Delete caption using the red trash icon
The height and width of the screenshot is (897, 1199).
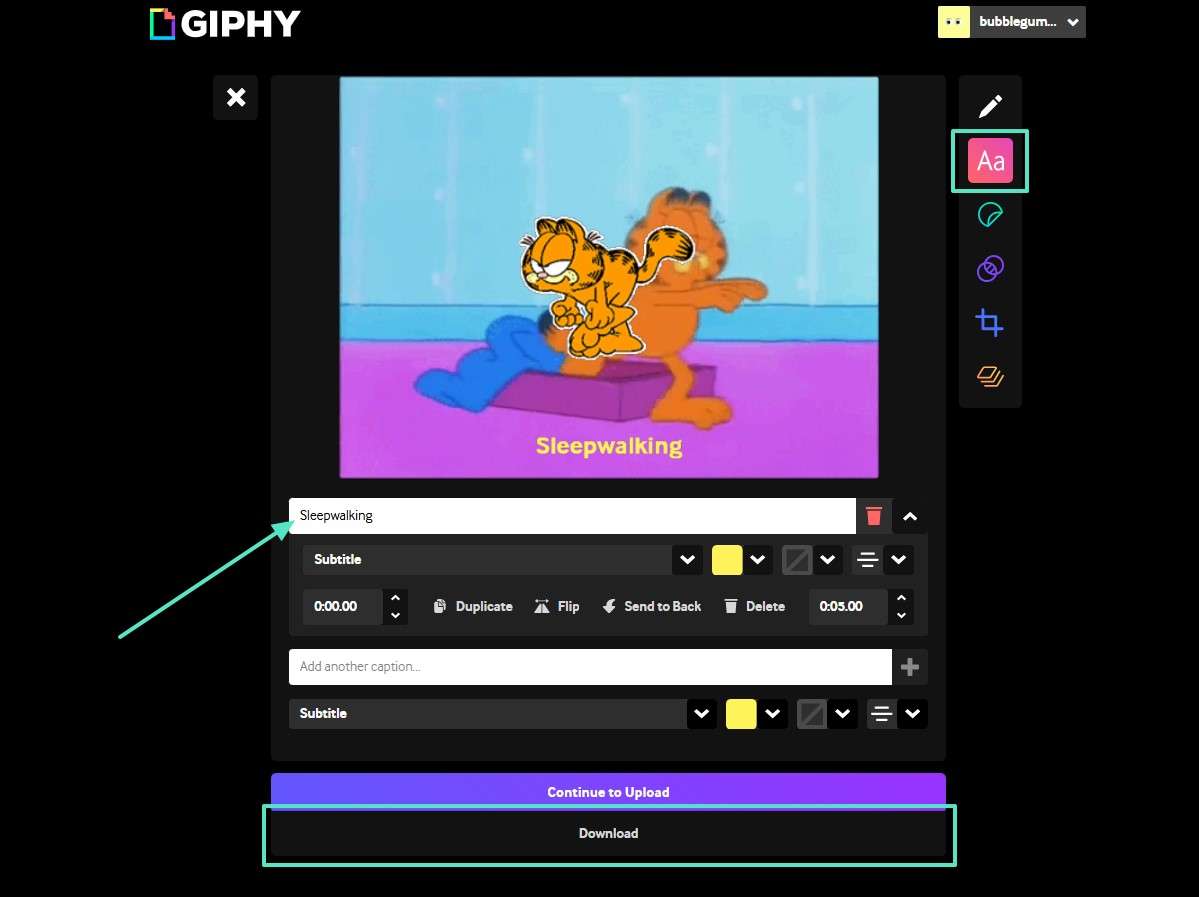(x=874, y=516)
